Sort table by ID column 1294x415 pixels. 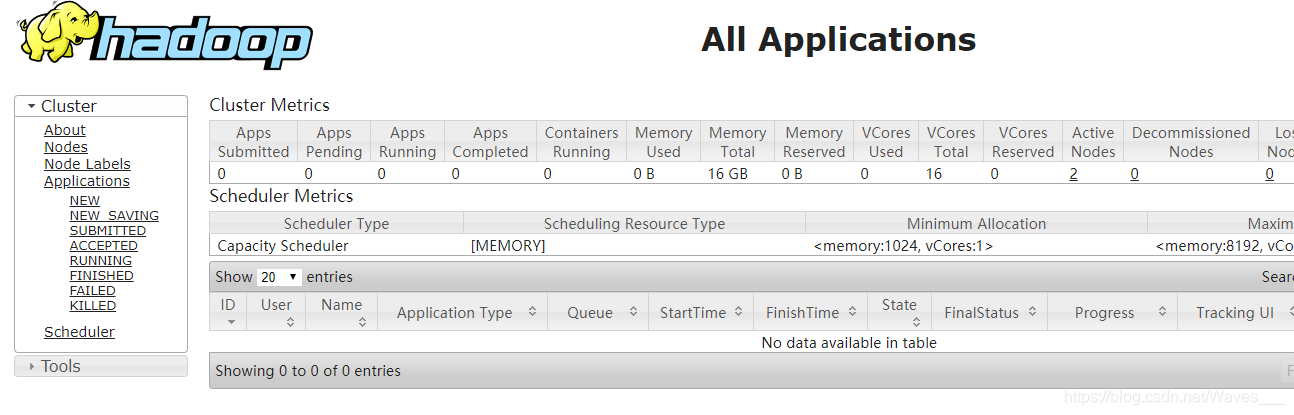pos(229,312)
